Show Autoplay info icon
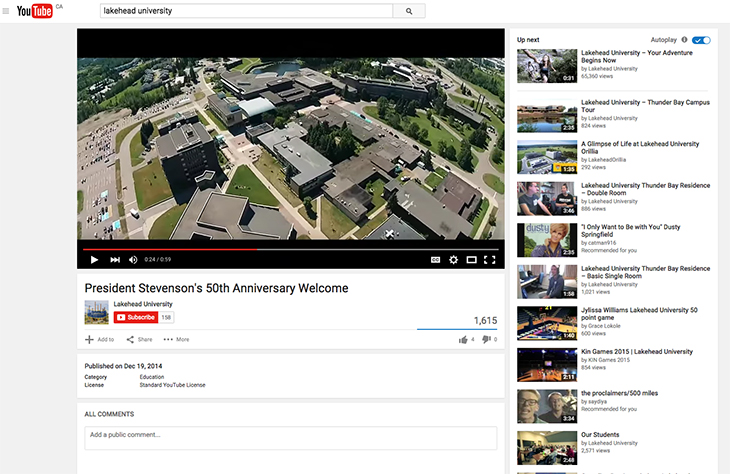This screenshot has height=474, width=730. [684, 40]
